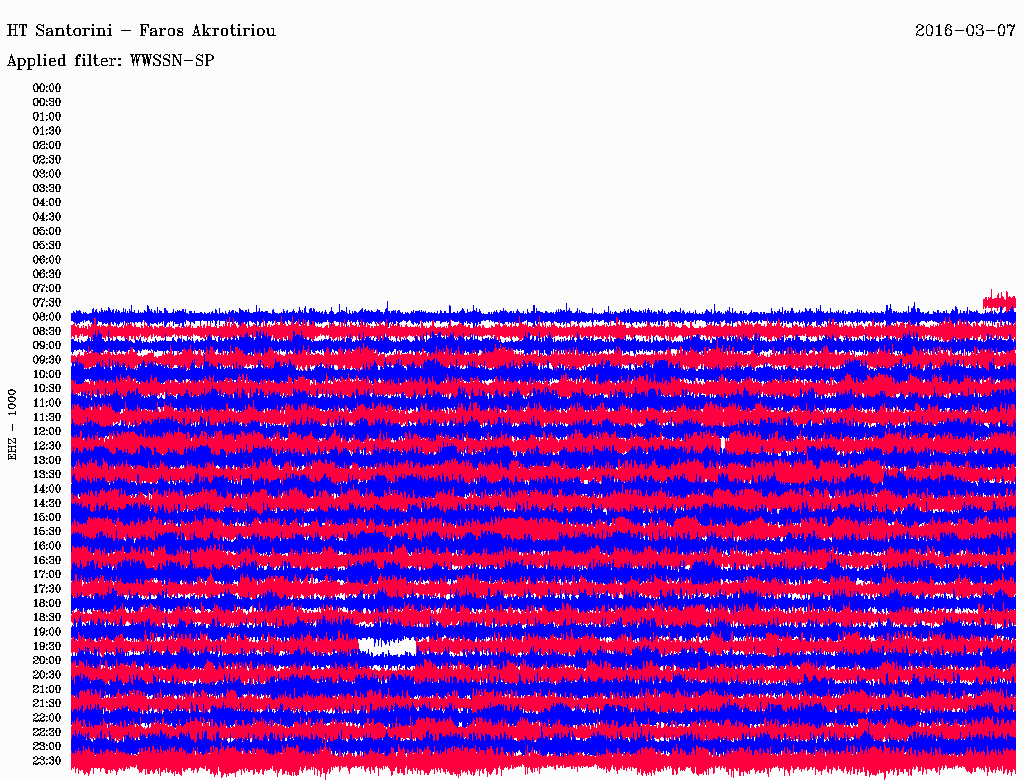Select the 20:30 row label
1024x780 pixels.
(x=47, y=674)
